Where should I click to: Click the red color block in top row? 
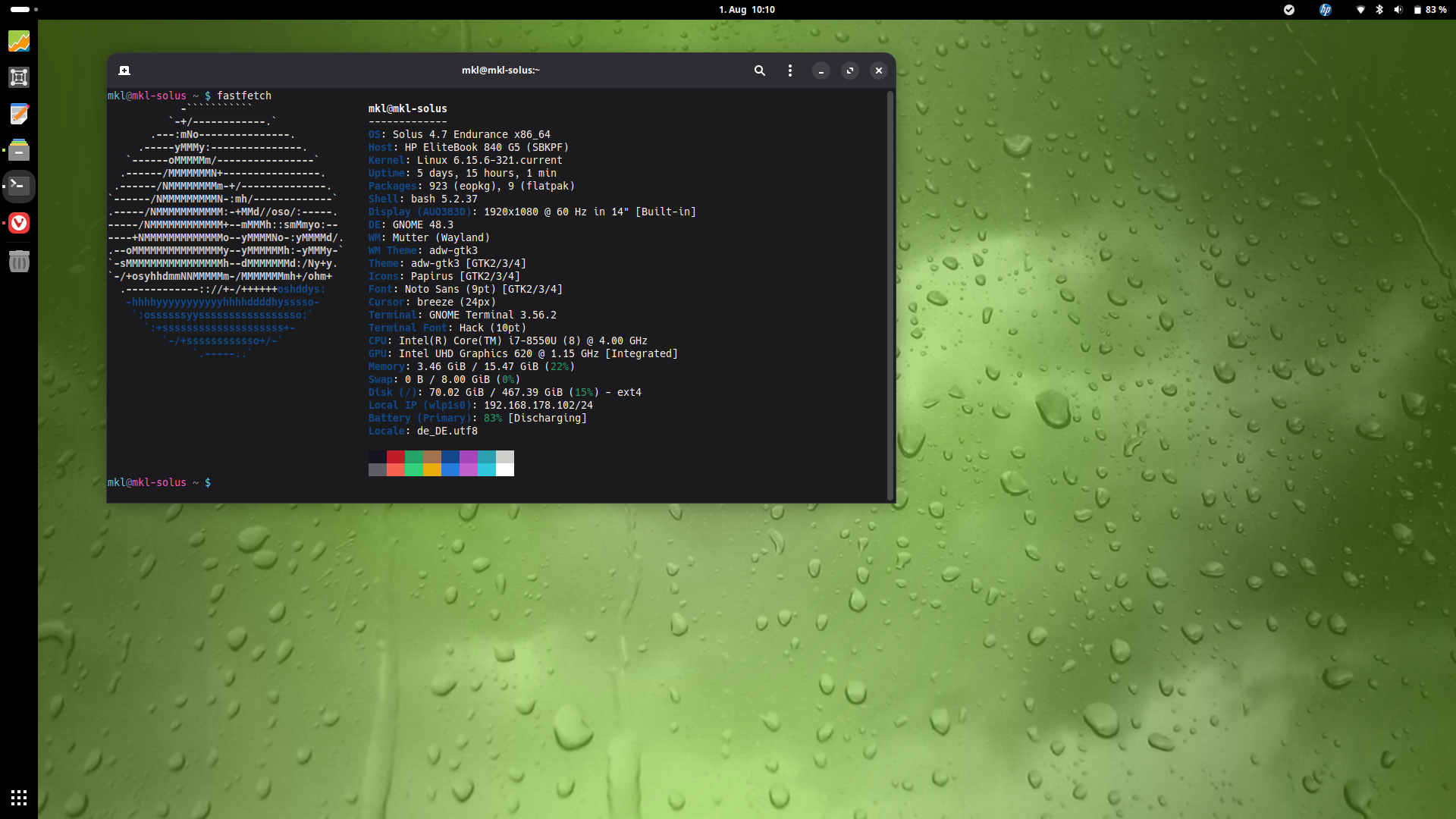tap(396, 457)
